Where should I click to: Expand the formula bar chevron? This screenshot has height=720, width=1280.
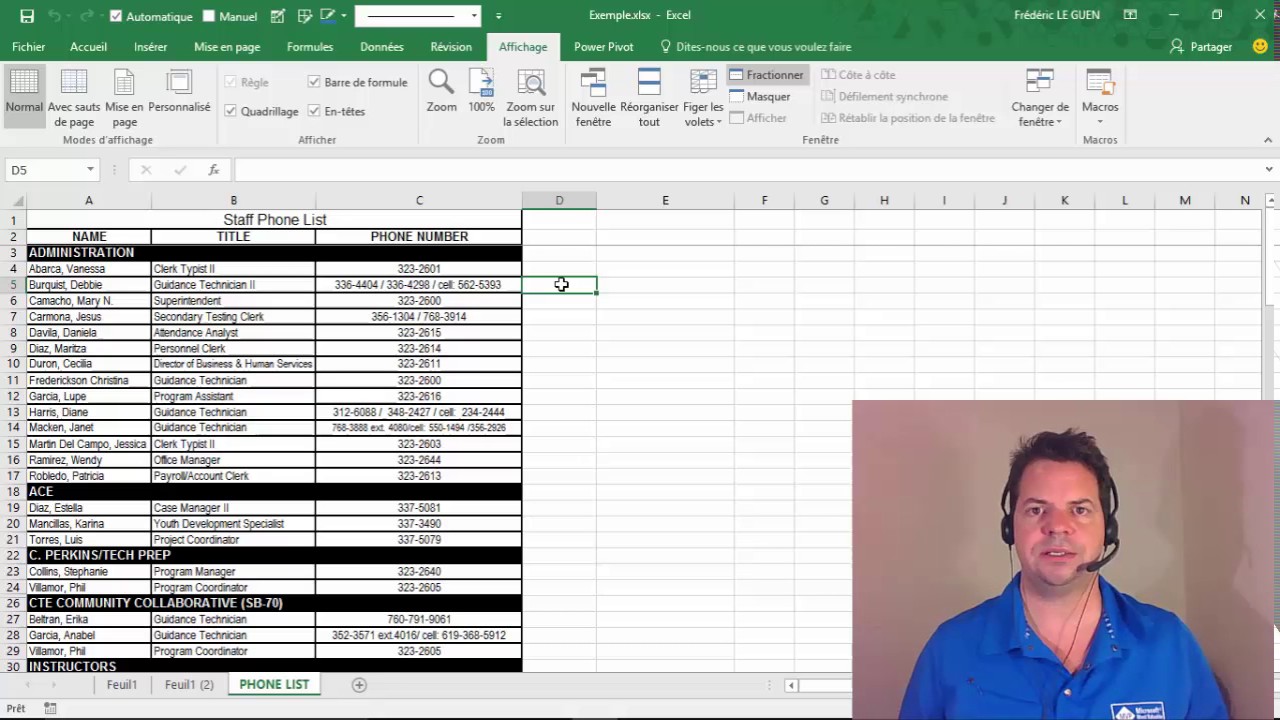point(1268,170)
